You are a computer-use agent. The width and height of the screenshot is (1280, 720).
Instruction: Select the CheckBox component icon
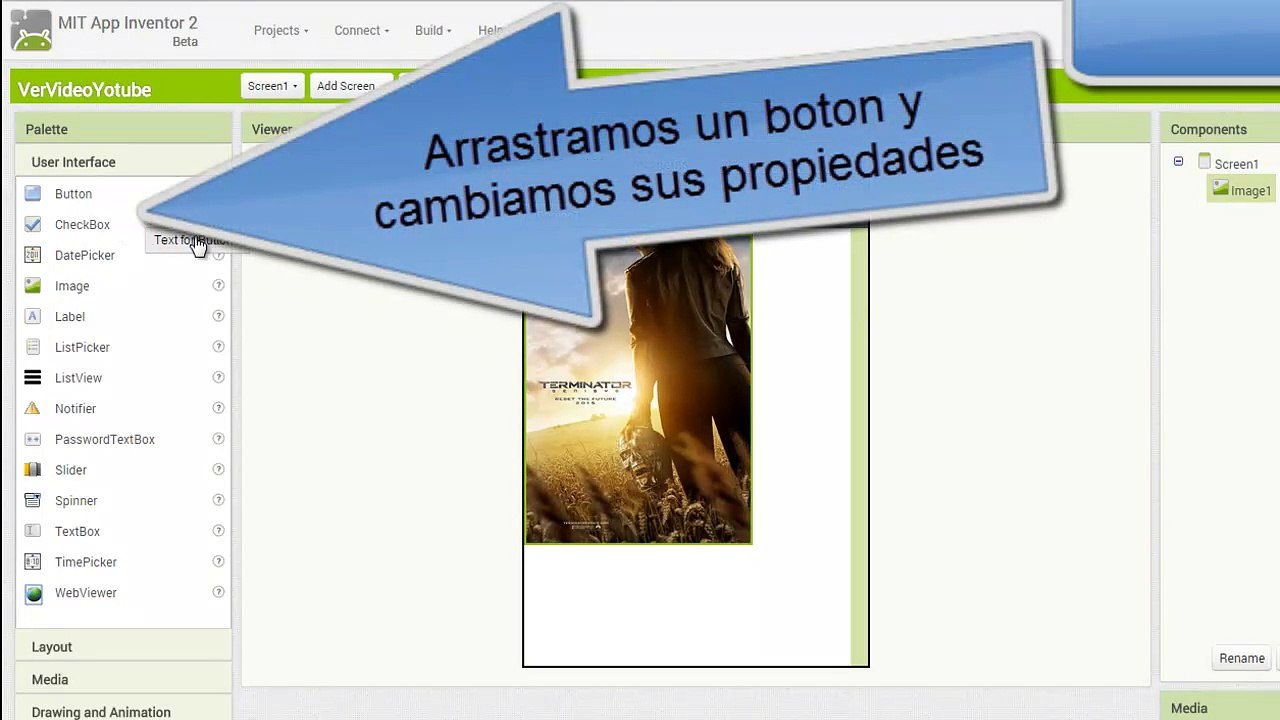tap(33, 225)
